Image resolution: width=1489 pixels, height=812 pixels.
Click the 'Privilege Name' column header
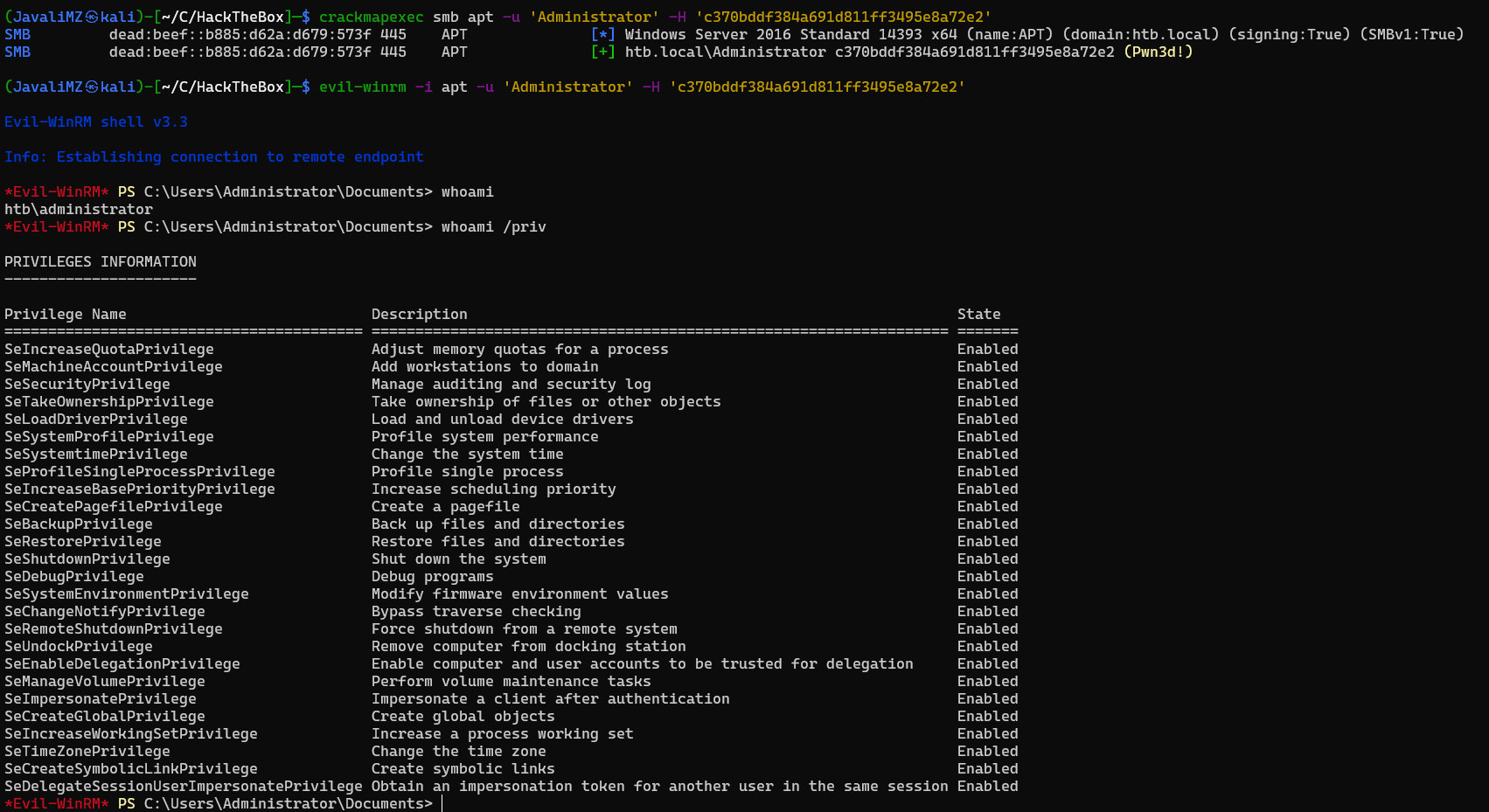point(66,314)
